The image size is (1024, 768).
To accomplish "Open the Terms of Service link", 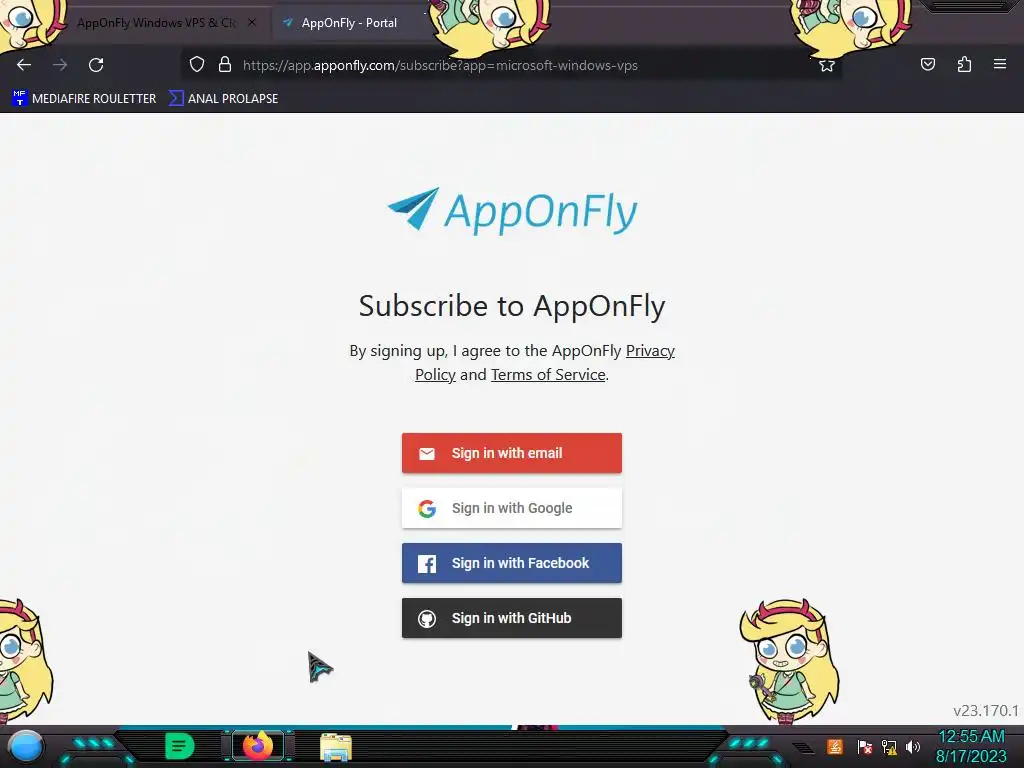I will tap(548, 374).
